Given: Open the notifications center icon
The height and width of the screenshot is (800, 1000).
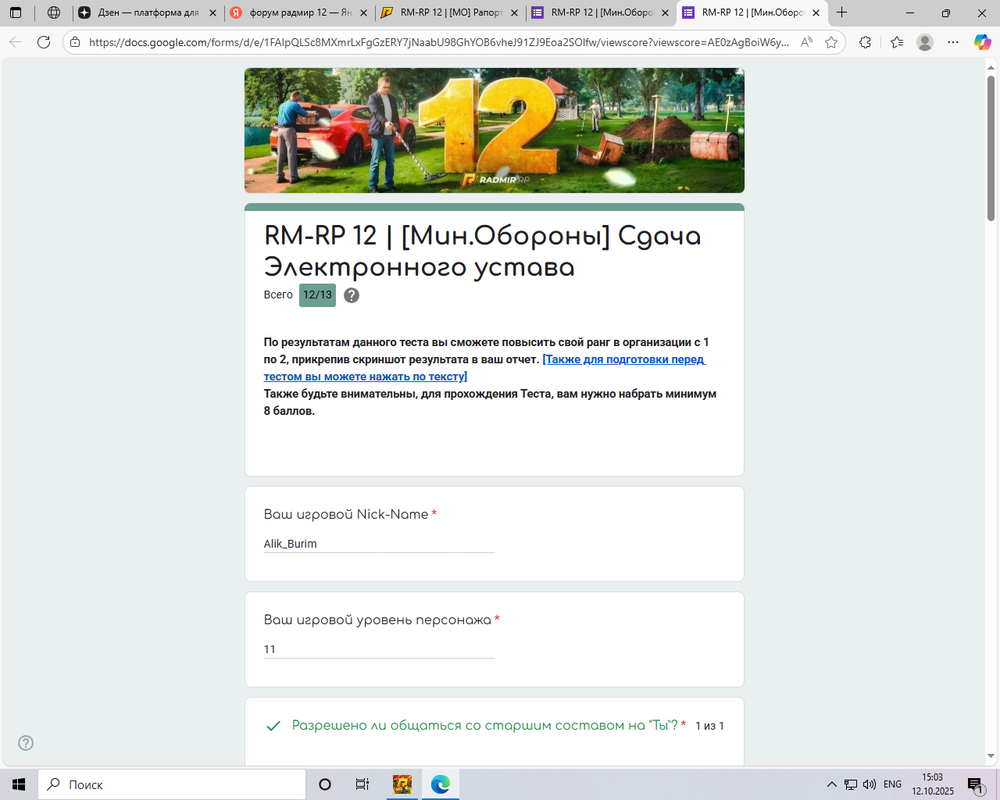Looking at the screenshot, I should click(x=975, y=785).
